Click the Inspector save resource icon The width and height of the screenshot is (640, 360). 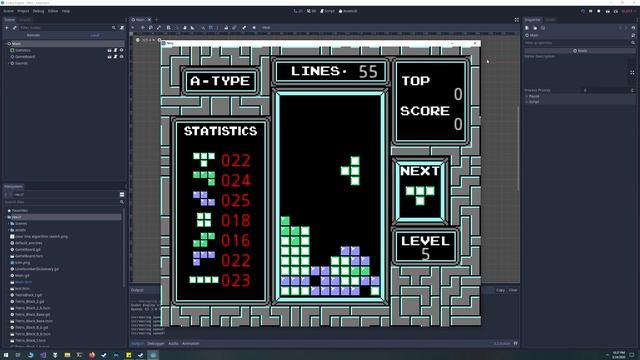point(543,28)
